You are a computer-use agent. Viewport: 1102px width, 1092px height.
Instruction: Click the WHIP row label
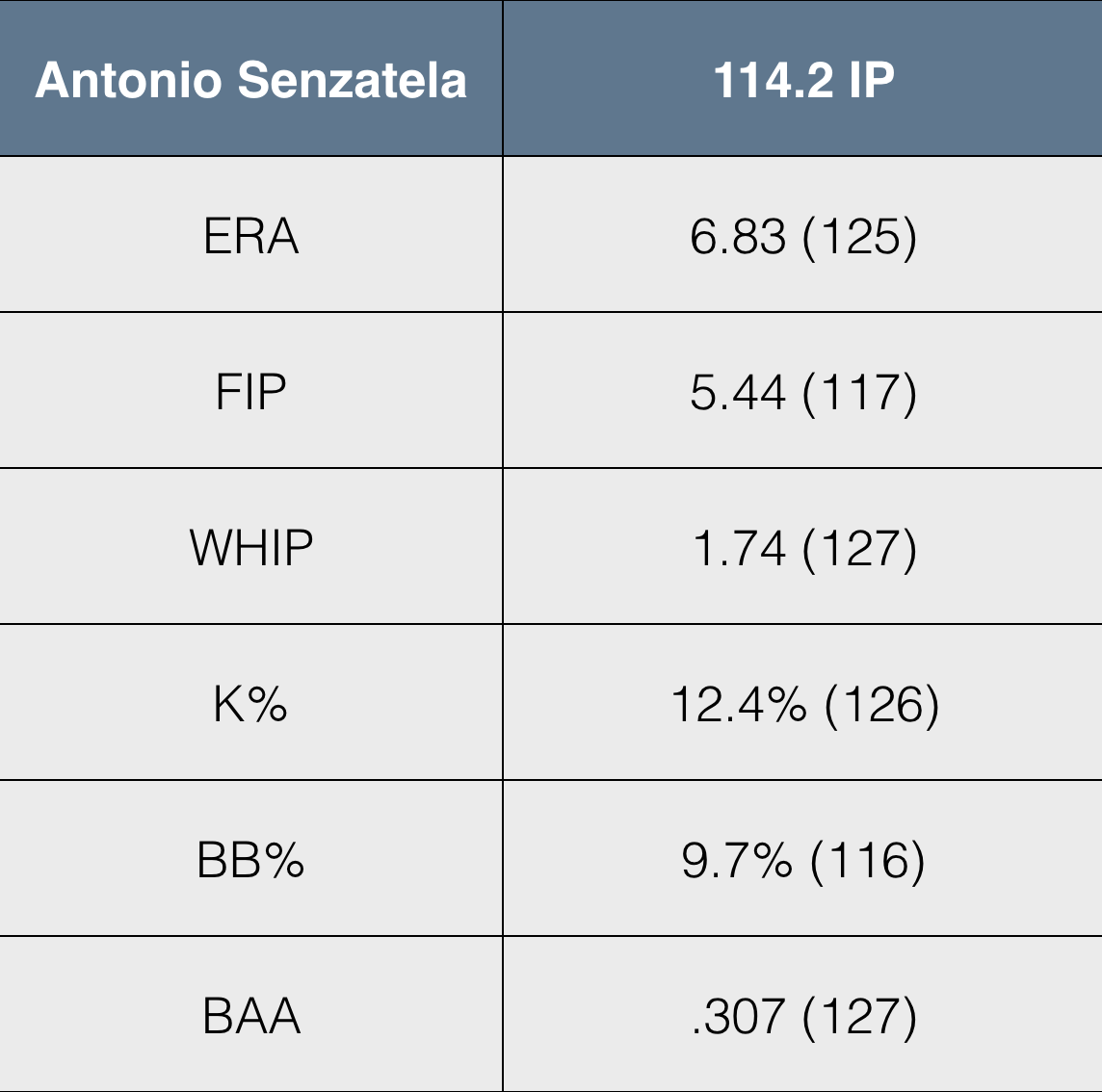250,548
